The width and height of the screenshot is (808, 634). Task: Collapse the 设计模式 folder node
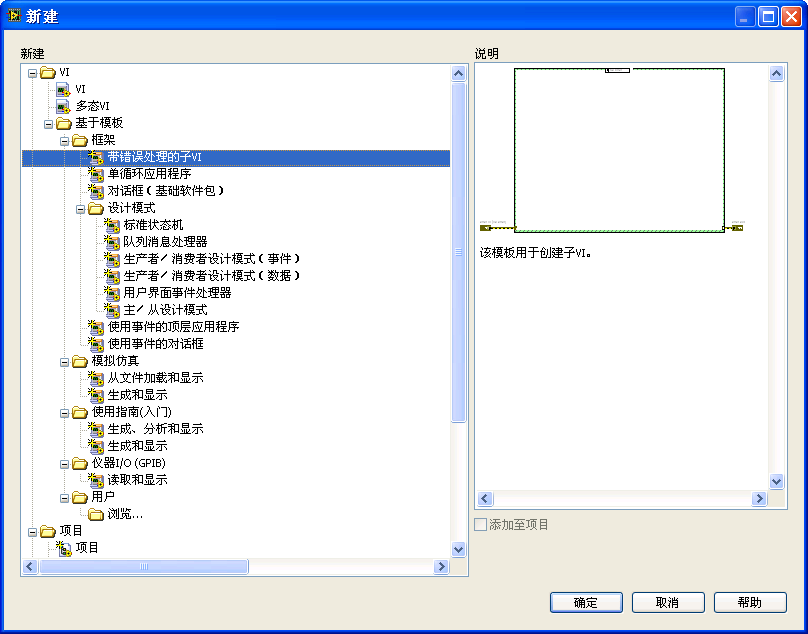[x=80, y=208]
